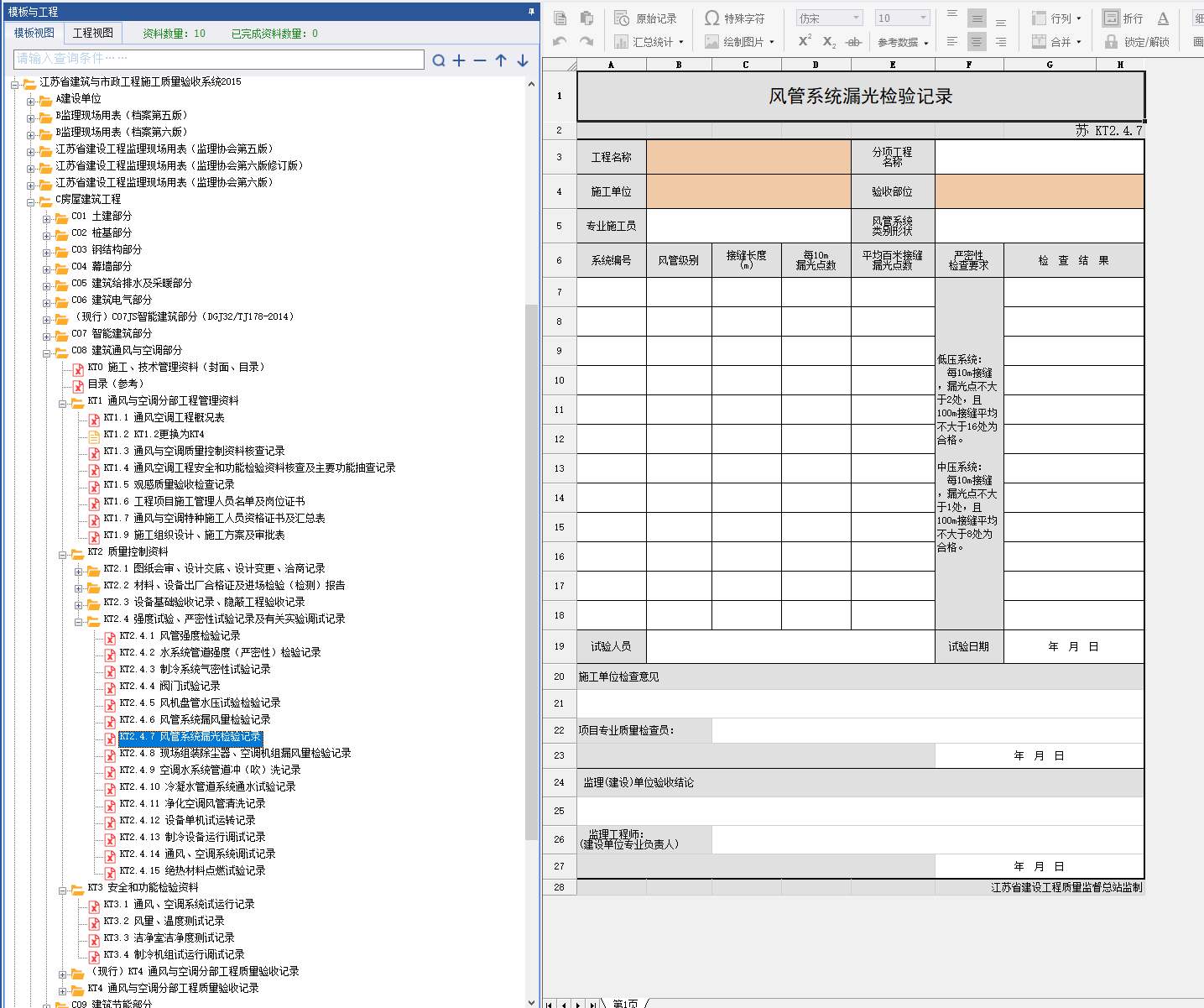1204x1008 pixels.
Task: Click tree panel scroll down arrow
Action: tap(531, 1001)
